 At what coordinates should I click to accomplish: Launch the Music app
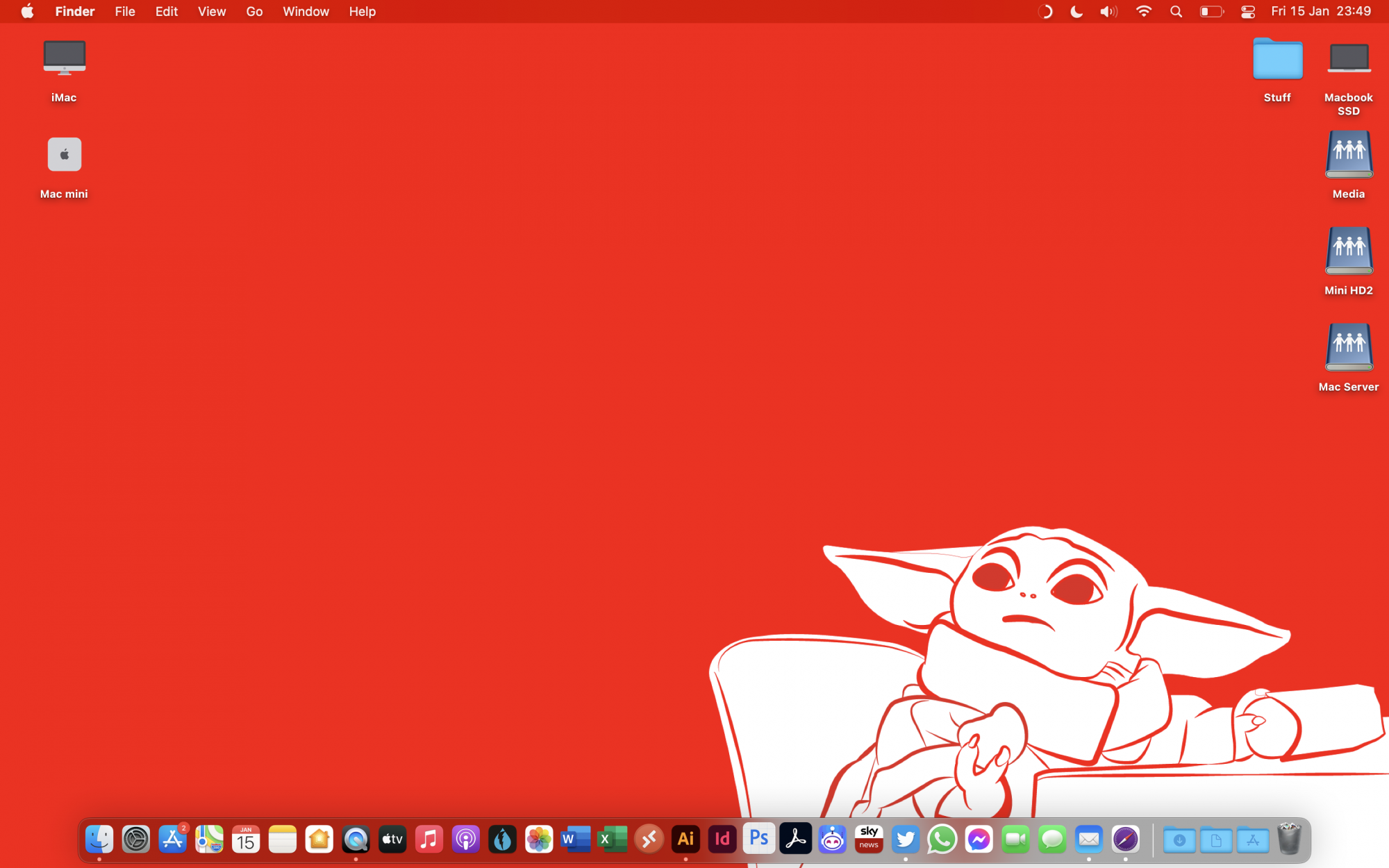(429, 840)
